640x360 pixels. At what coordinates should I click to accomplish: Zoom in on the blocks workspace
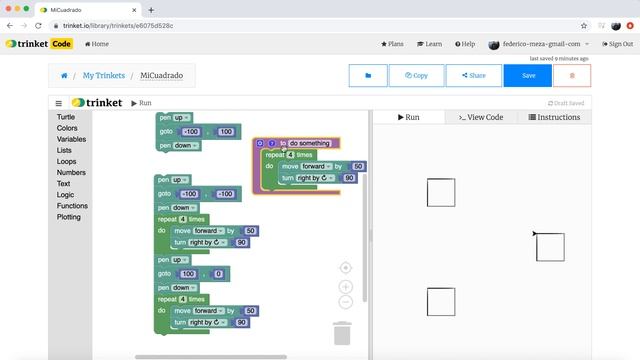[x=346, y=287]
